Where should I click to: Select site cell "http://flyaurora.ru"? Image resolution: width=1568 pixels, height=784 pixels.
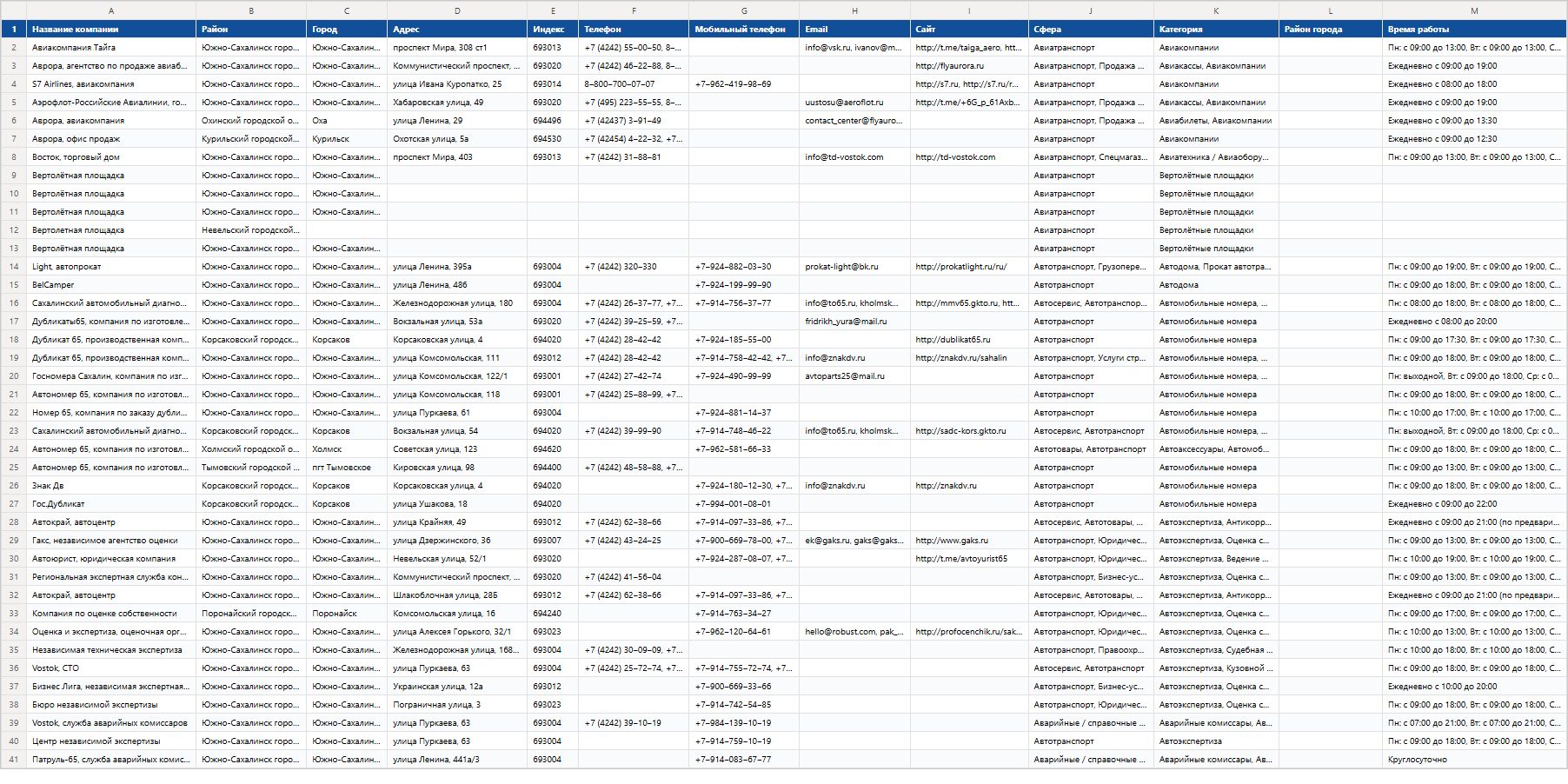pyautogui.click(x=969, y=66)
